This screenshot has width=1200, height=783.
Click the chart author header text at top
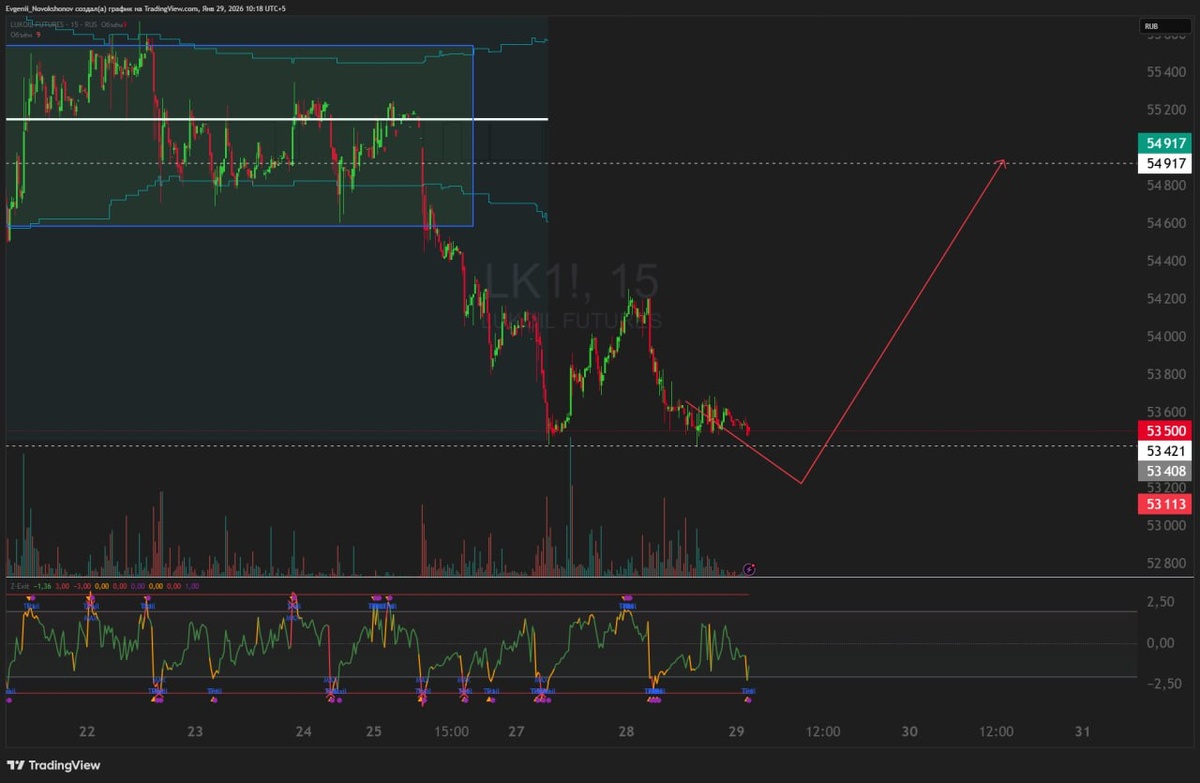(146, 8)
